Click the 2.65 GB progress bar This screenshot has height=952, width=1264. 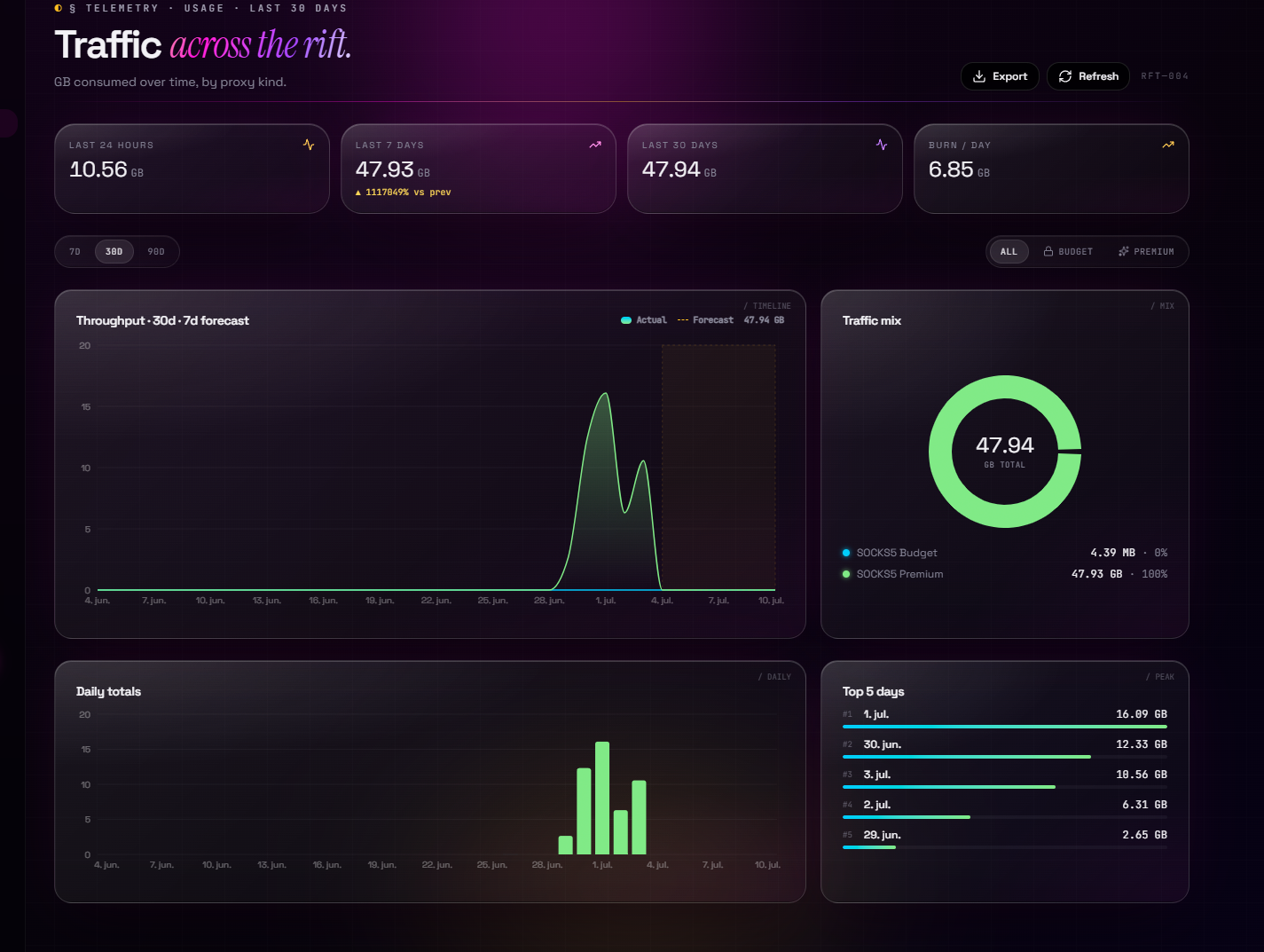coord(1005,847)
